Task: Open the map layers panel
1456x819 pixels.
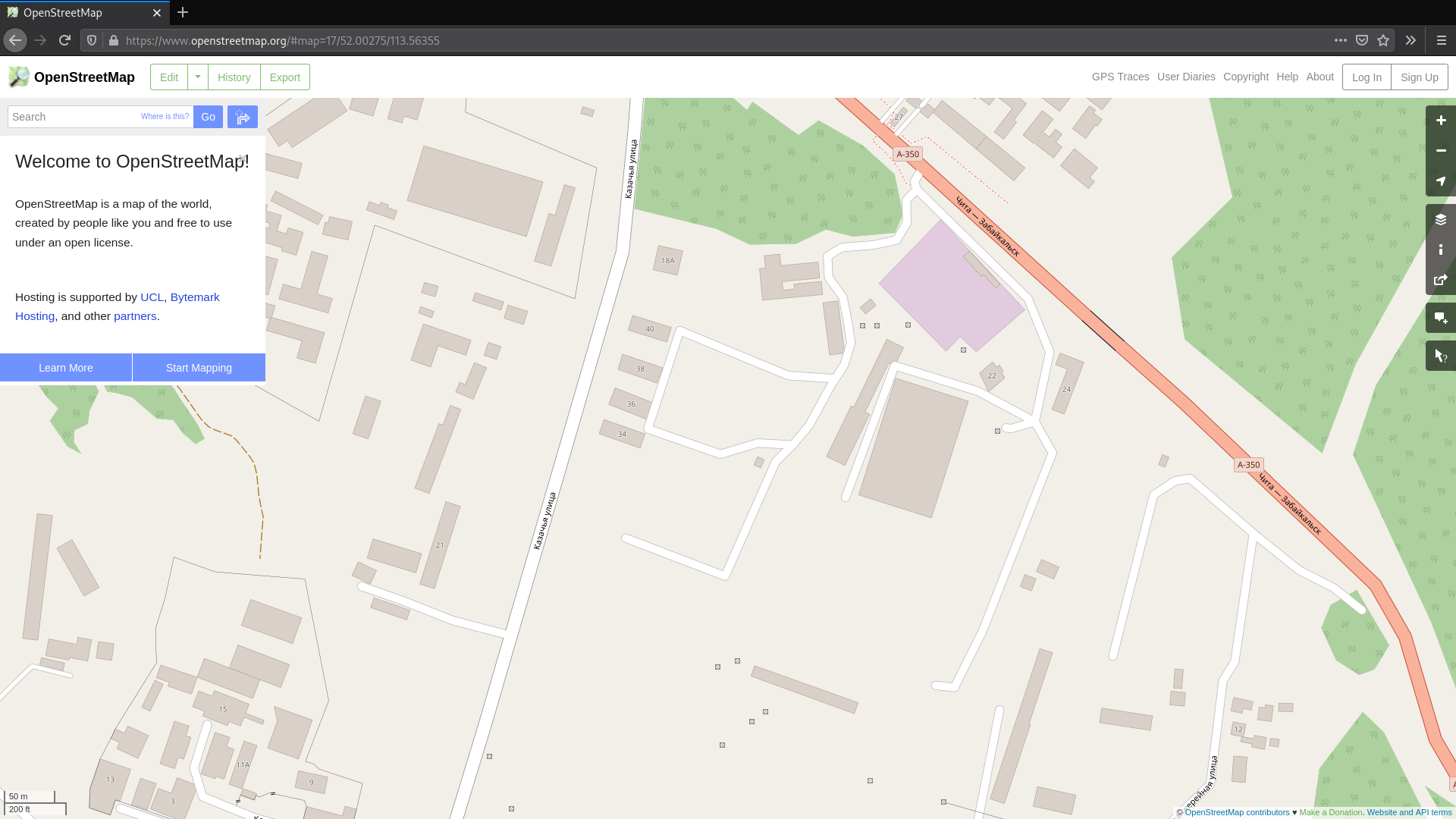Action: pos(1441,219)
